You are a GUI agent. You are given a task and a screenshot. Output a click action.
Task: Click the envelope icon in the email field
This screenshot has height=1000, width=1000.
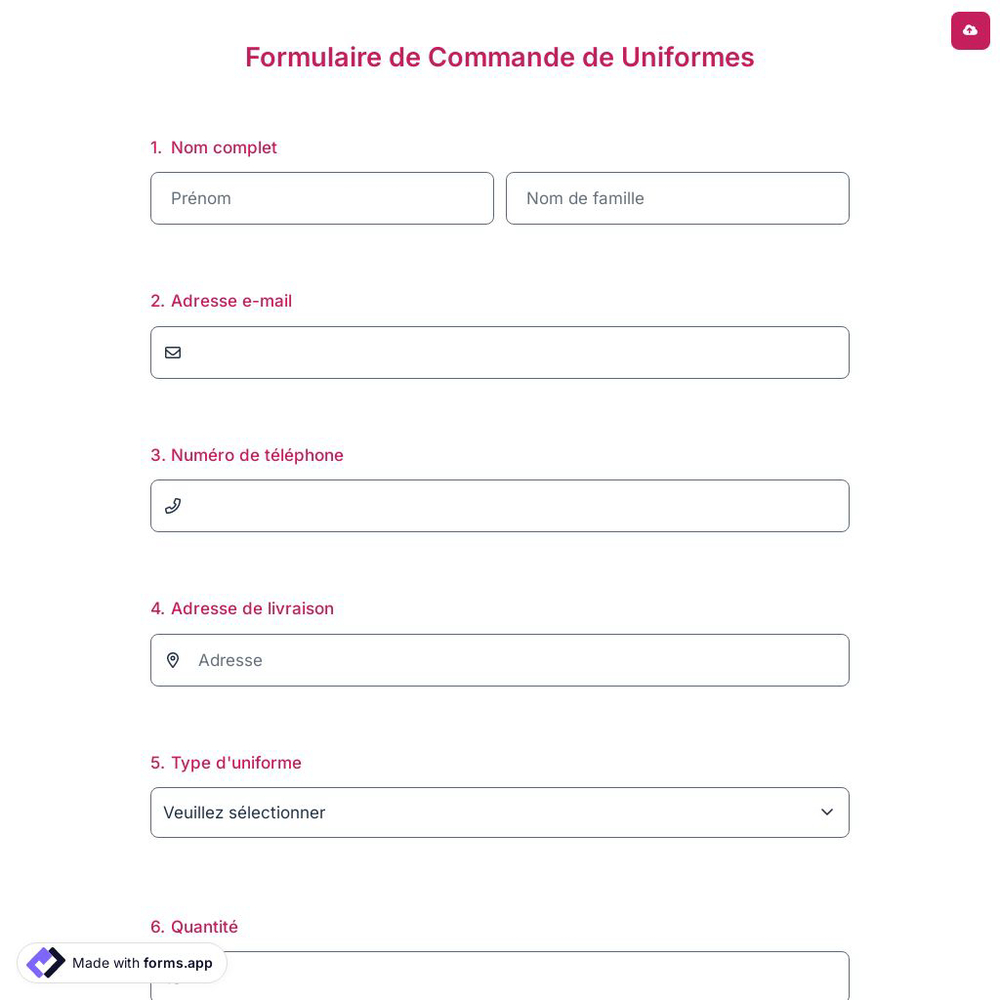173,352
